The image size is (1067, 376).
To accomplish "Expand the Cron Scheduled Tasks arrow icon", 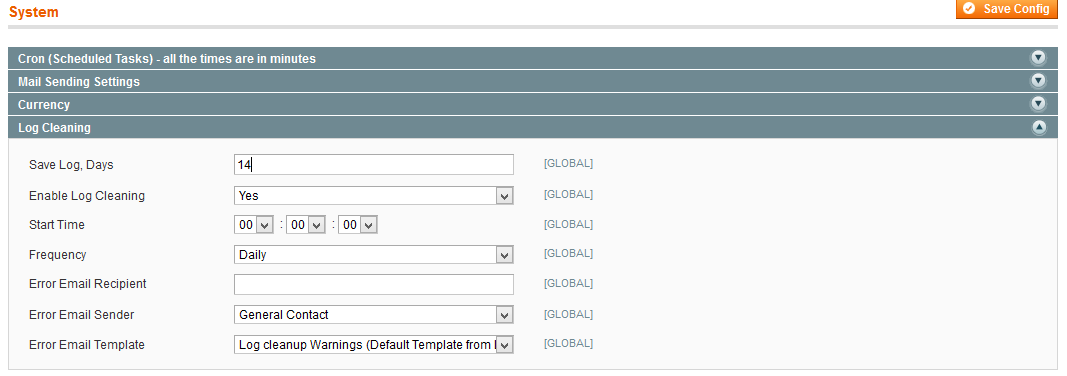I will [x=1038, y=58].
